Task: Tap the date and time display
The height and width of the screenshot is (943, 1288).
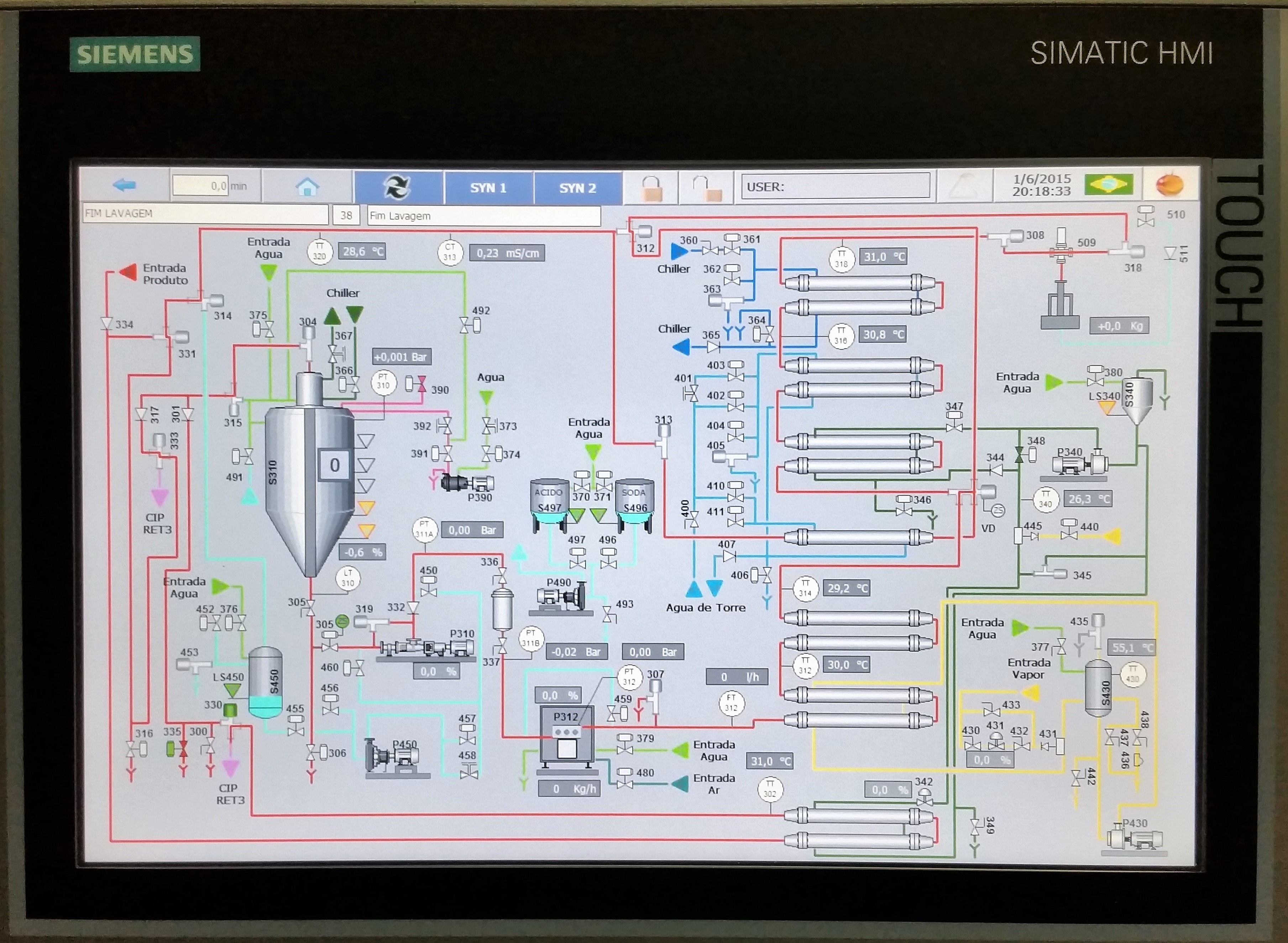Action: [1041, 185]
